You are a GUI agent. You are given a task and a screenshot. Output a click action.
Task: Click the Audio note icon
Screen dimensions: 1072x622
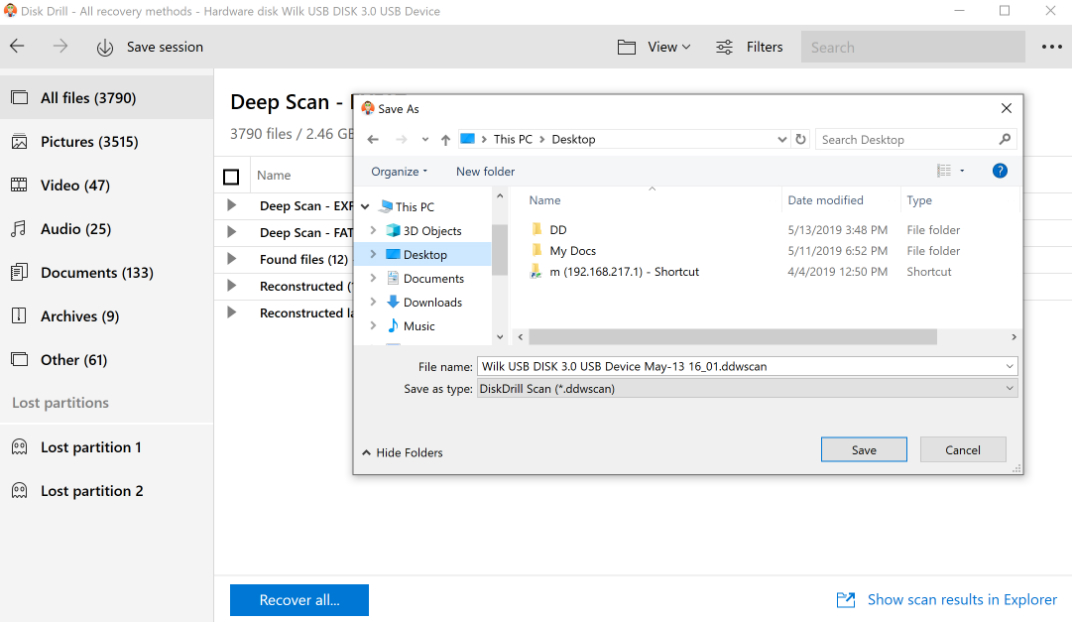[x=19, y=229]
